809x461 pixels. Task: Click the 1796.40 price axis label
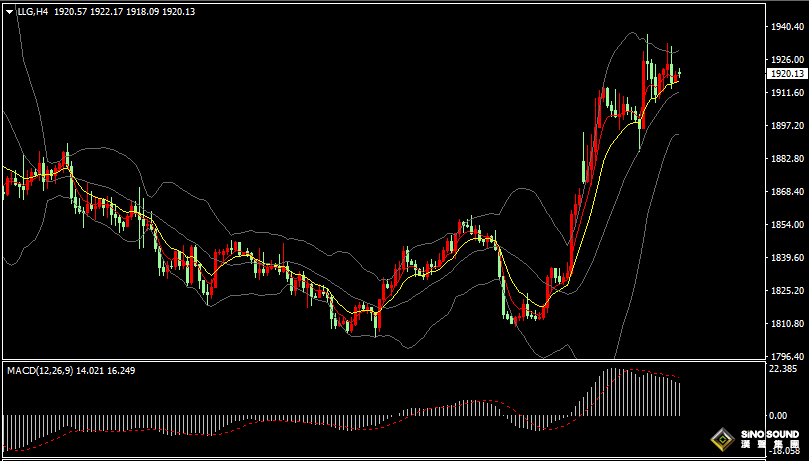click(786, 357)
